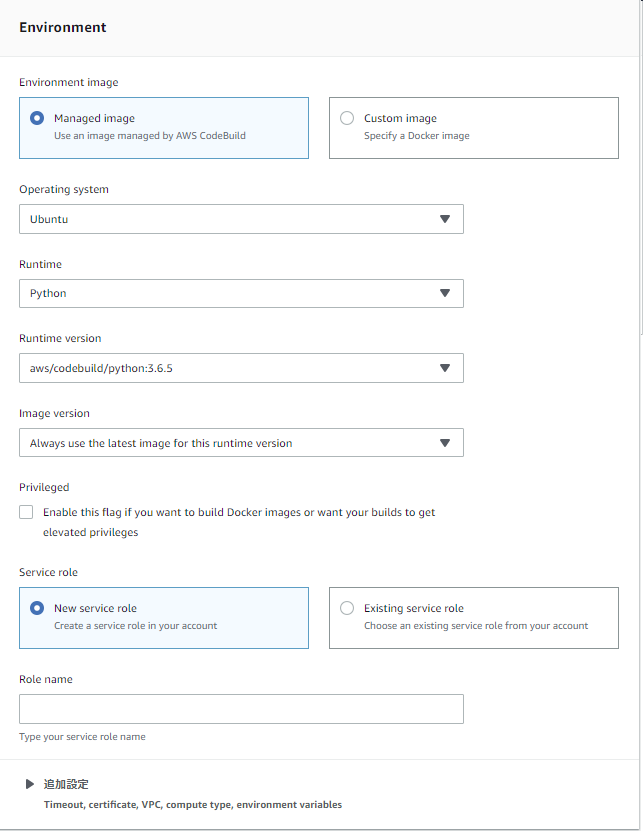The image size is (644, 831).
Task: Click the 追加設定 label text
Action: point(66,785)
